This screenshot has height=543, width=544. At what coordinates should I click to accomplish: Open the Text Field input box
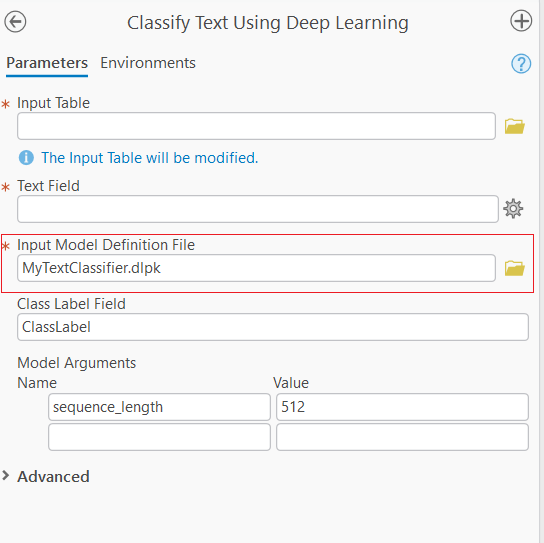258,209
